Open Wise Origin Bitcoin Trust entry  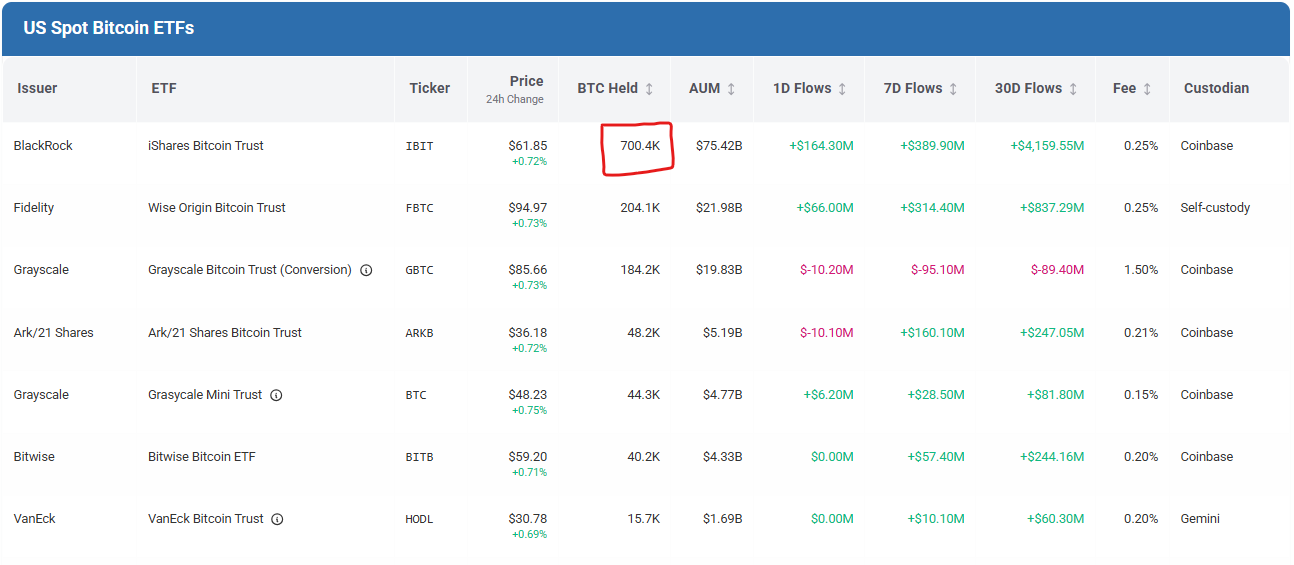[217, 208]
